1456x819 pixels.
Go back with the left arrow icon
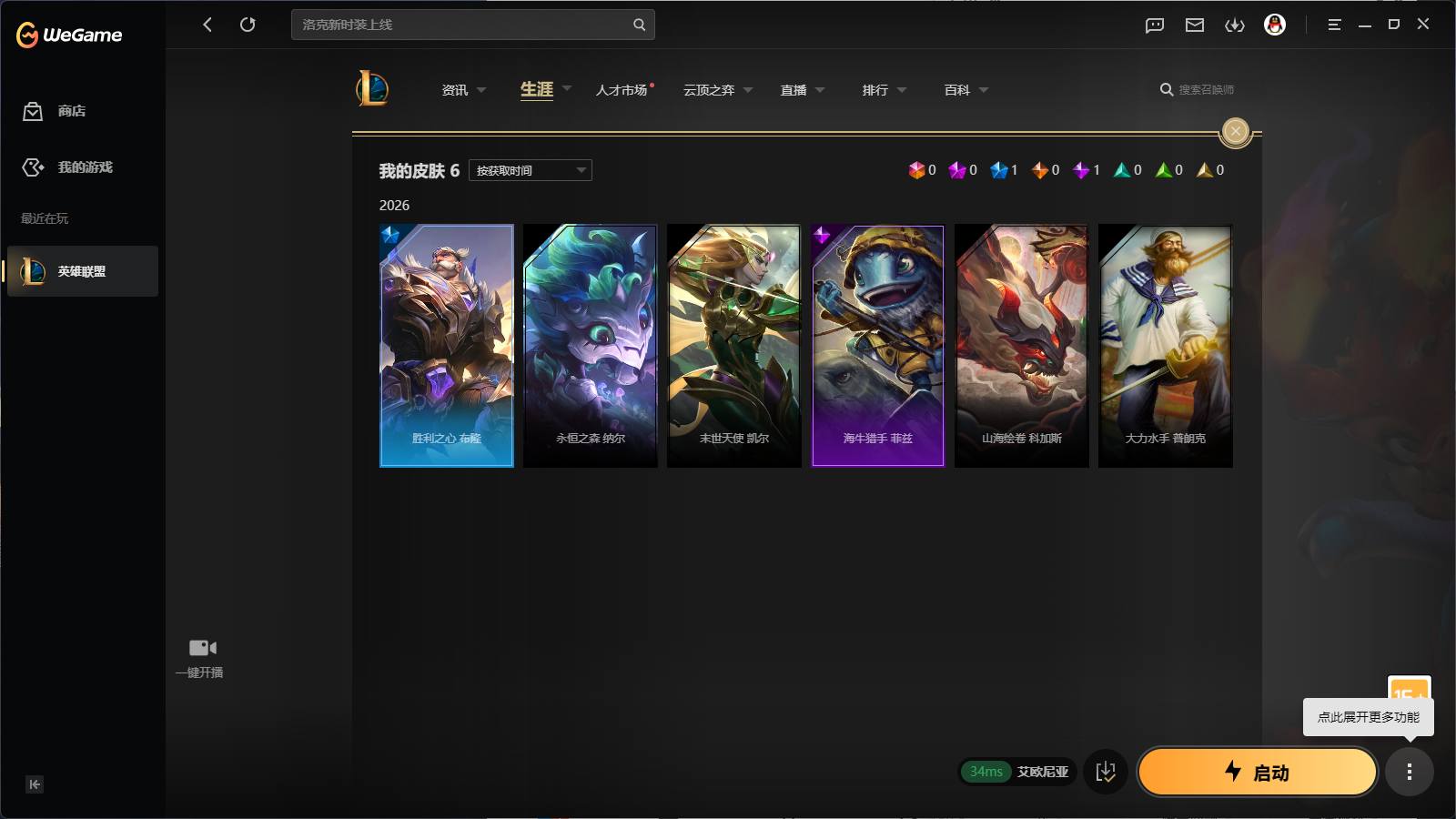(207, 25)
